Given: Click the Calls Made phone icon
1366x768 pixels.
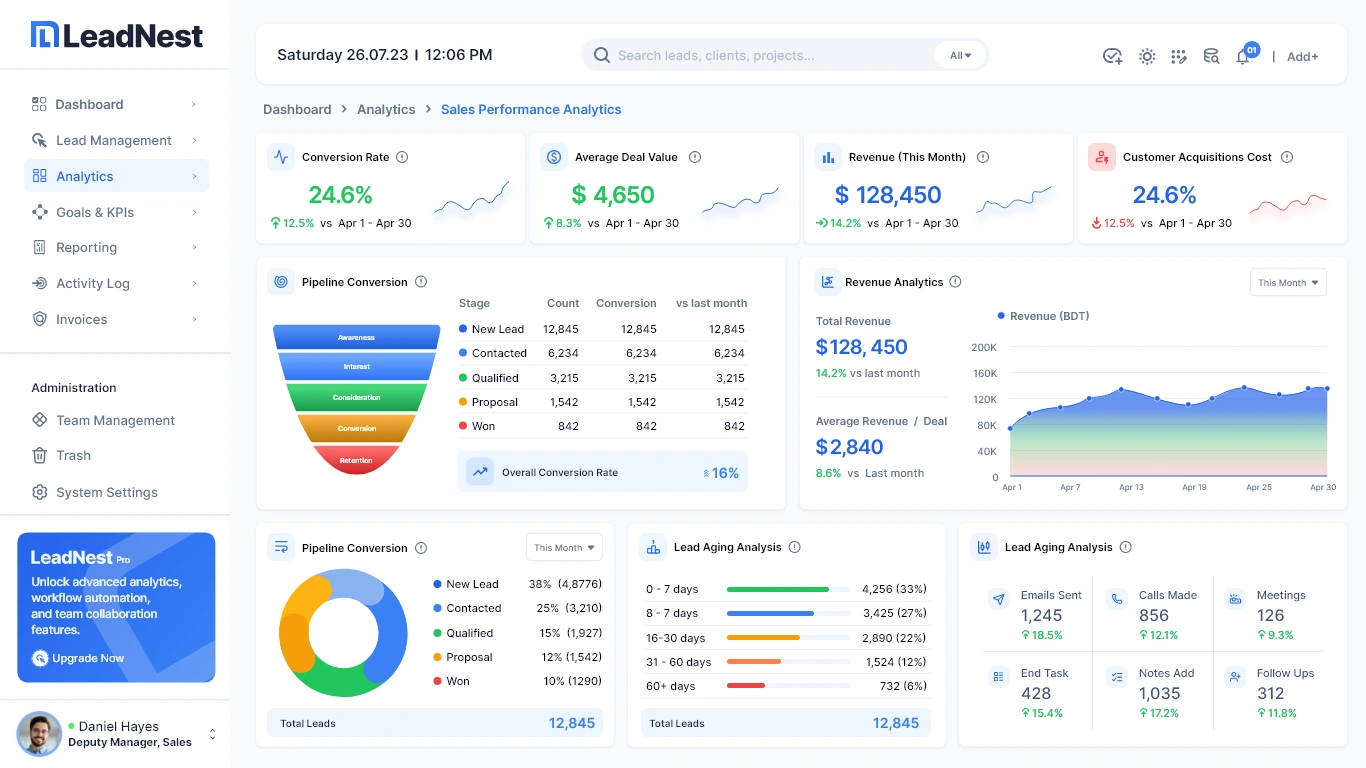Looking at the screenshot, I should coord(1117,600).
